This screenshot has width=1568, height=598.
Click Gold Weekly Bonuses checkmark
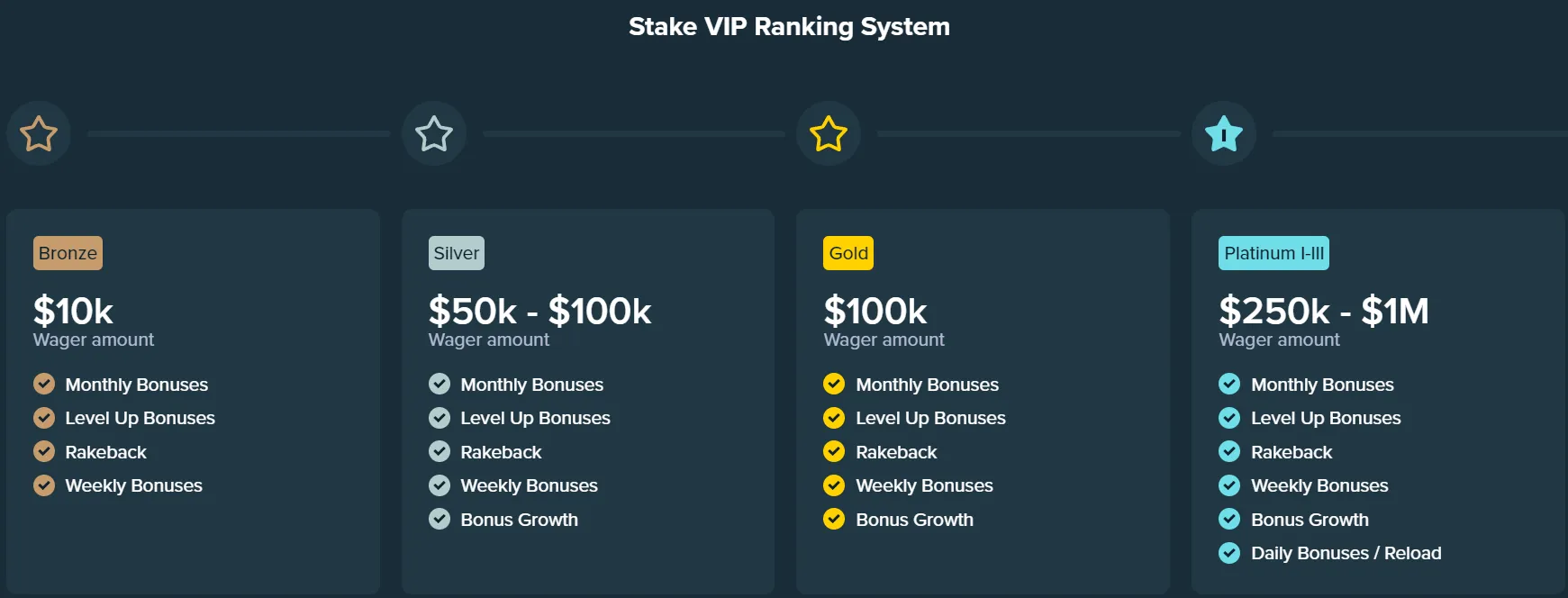[834, 485]
